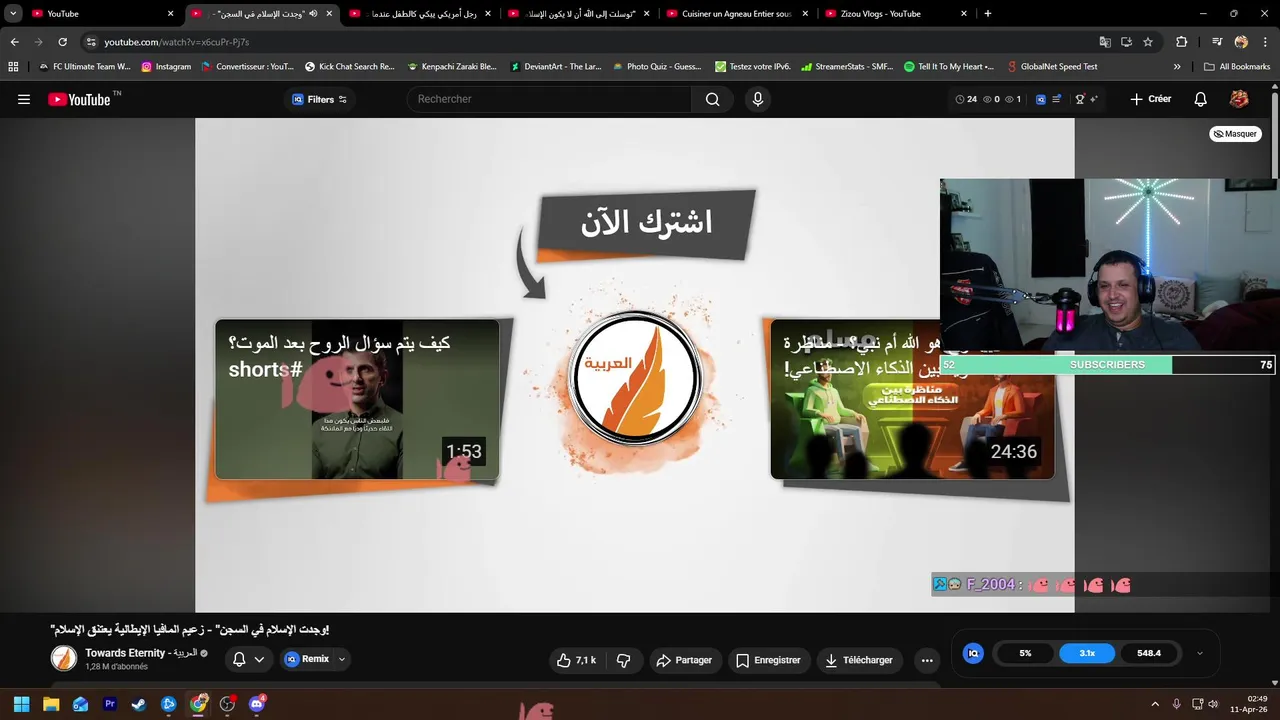Viewport: 1280px width, 720px height.
Task: Open FC Ultimate Team bookmark
Action: (84, 67)
